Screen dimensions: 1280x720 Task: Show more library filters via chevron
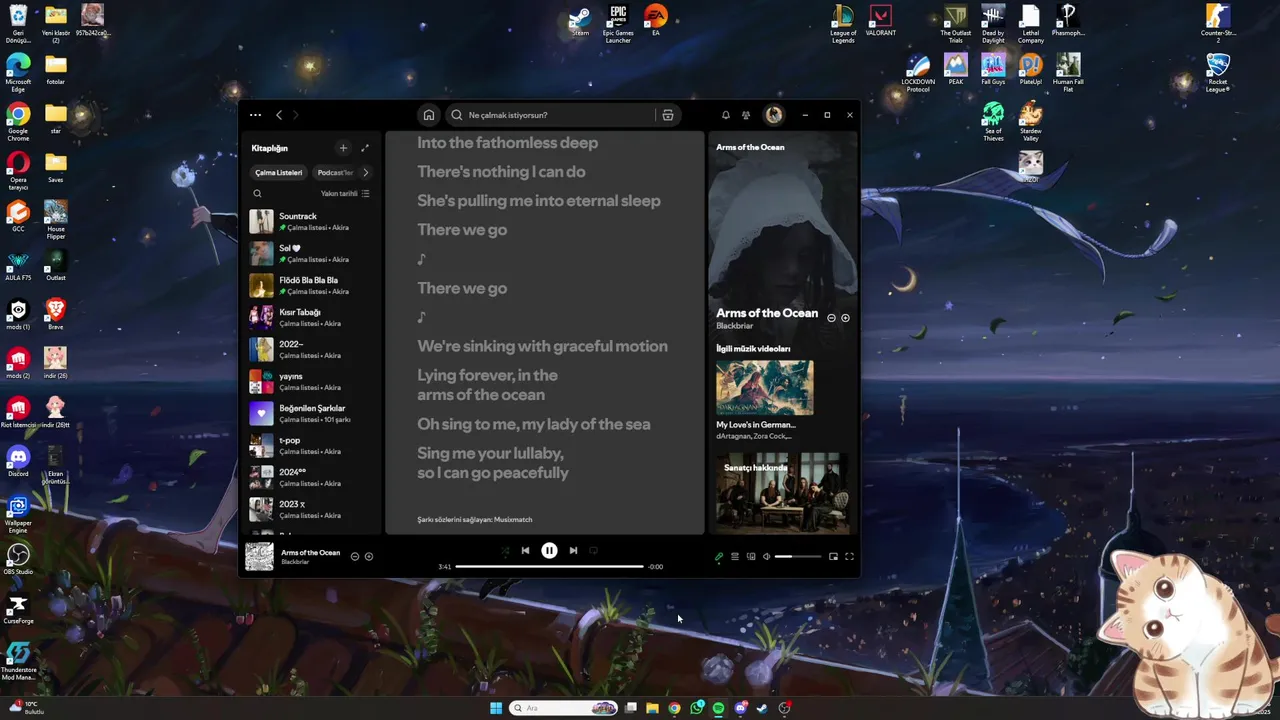click(365, 172)
